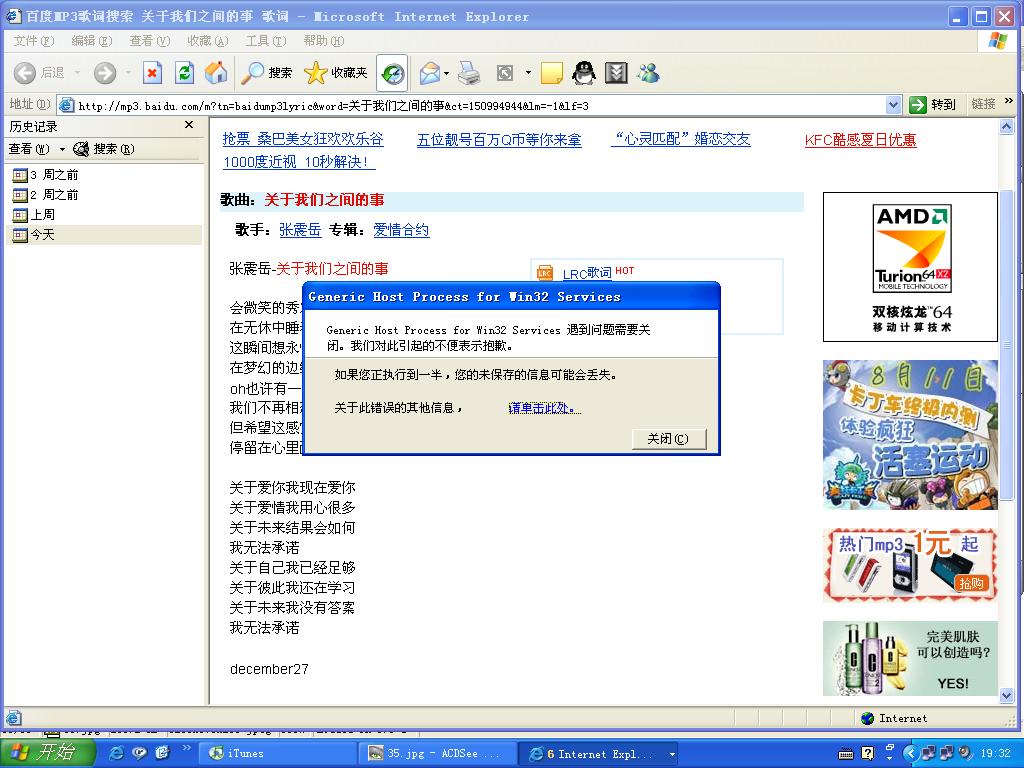1024x768 pixels.
Task: Click the help question mark tray icon
Action: (867, 754)
